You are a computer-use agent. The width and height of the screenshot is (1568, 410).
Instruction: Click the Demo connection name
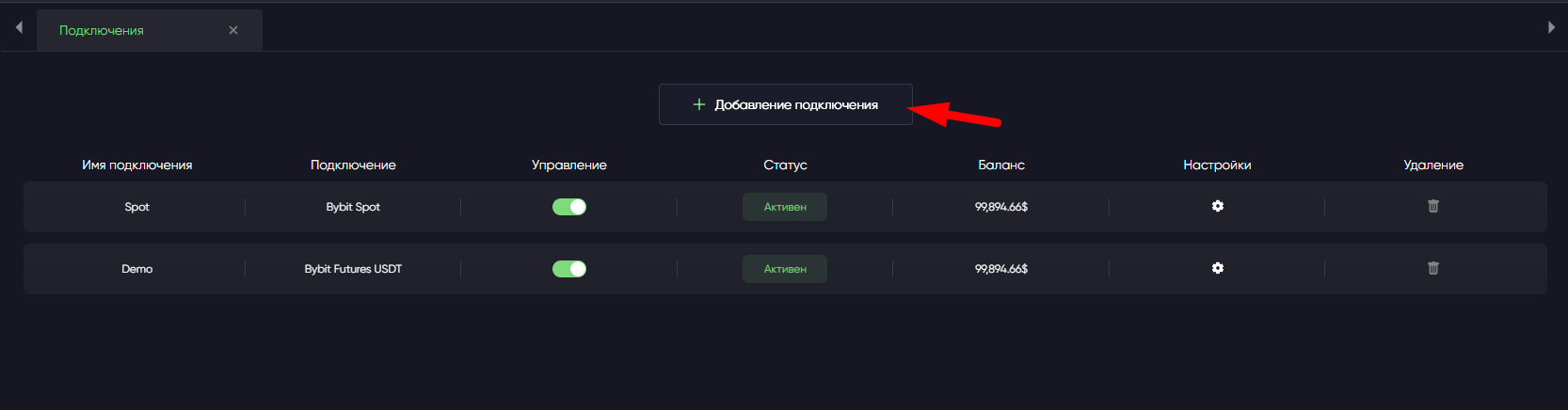[x=136, y=269]
